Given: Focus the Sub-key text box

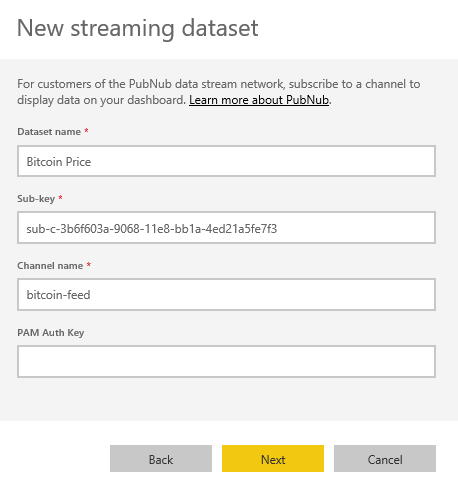Looking at the screenshot, I should click(x=226, y=228).
